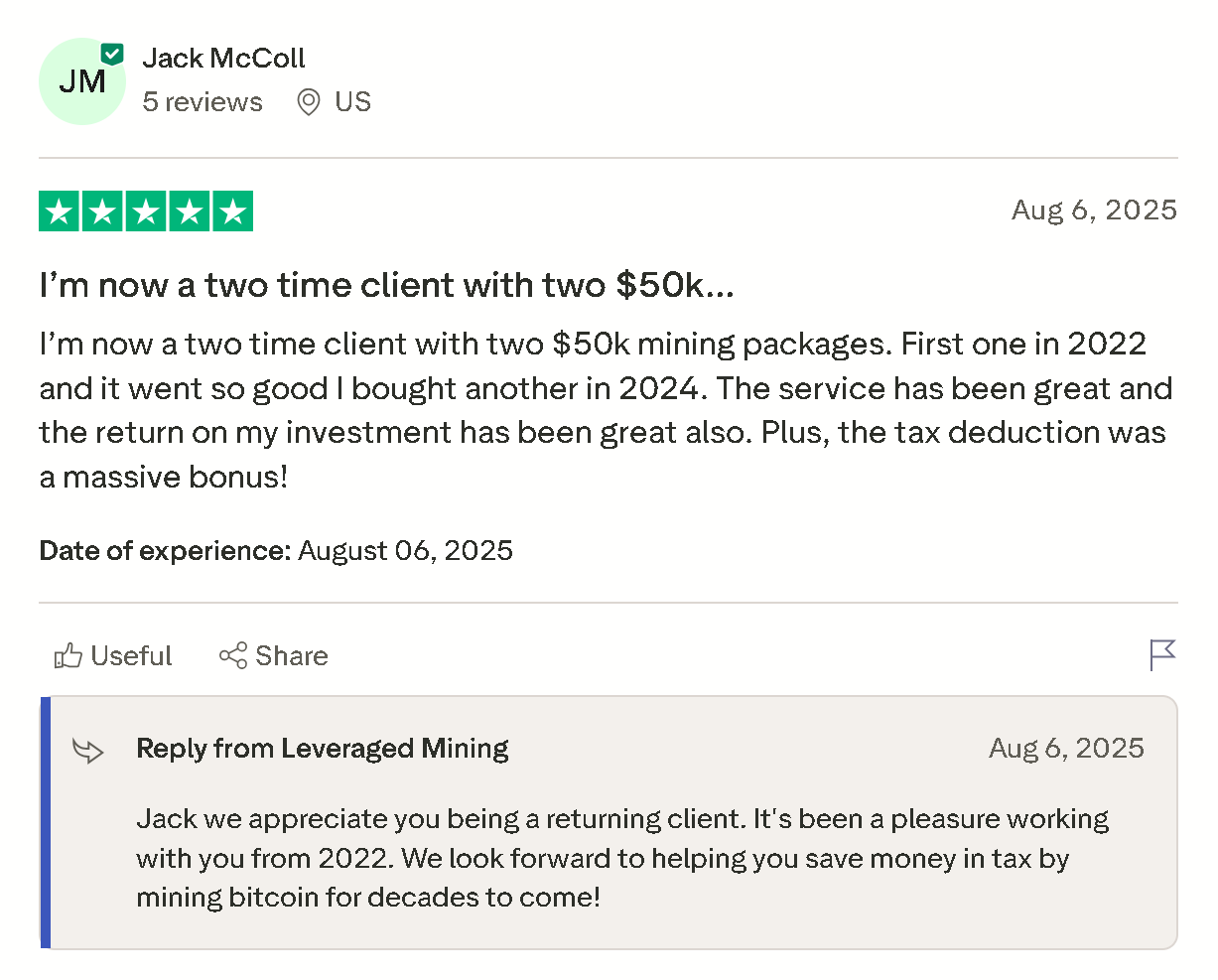Open the review title "I'm now a two time client"
The width and height of the screenshot is (1218, 980).
386,286
